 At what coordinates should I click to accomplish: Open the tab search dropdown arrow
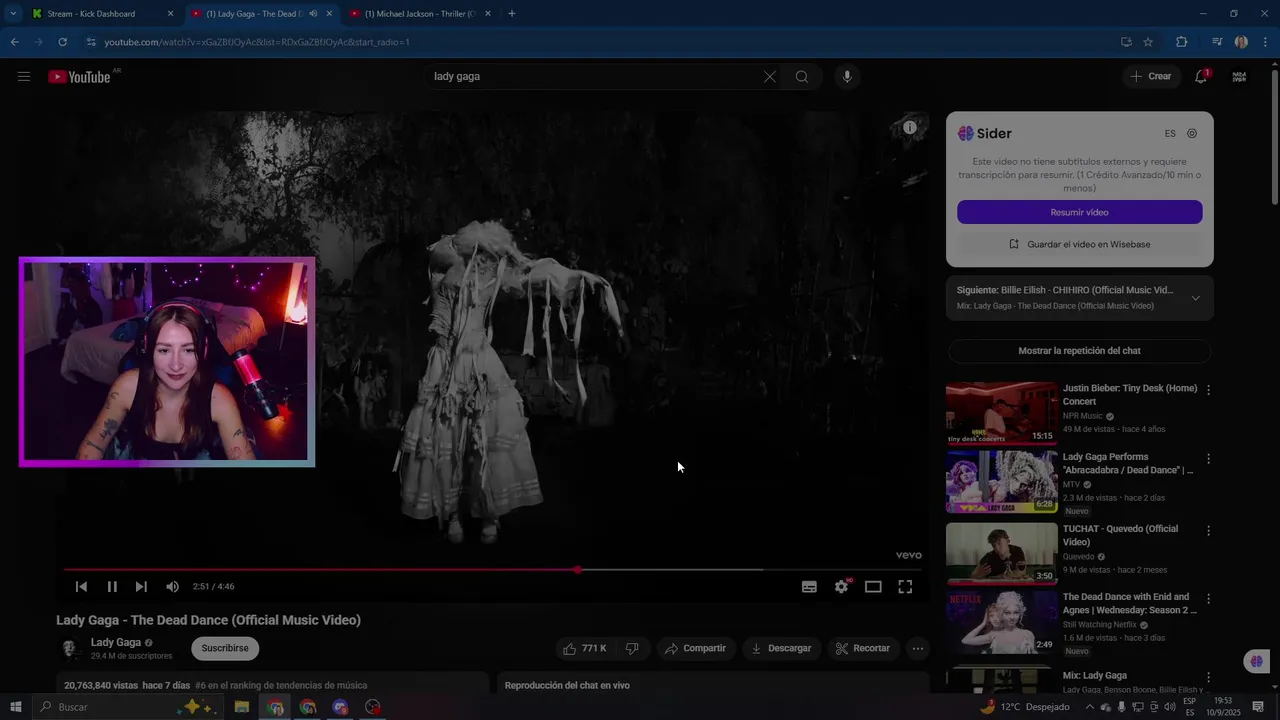(12, 14)
